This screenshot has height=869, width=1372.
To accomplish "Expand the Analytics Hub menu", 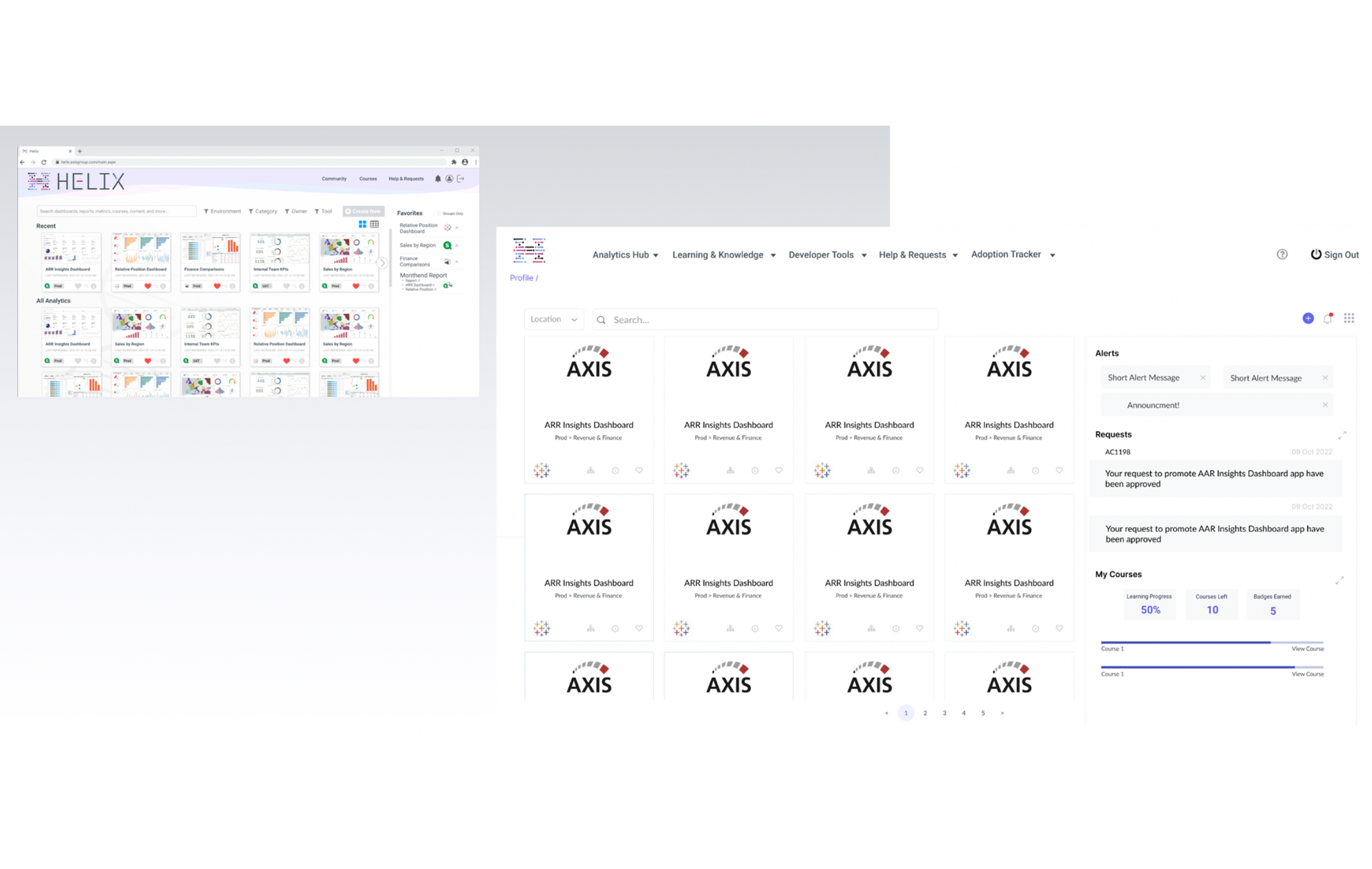I will pos(624,255).
